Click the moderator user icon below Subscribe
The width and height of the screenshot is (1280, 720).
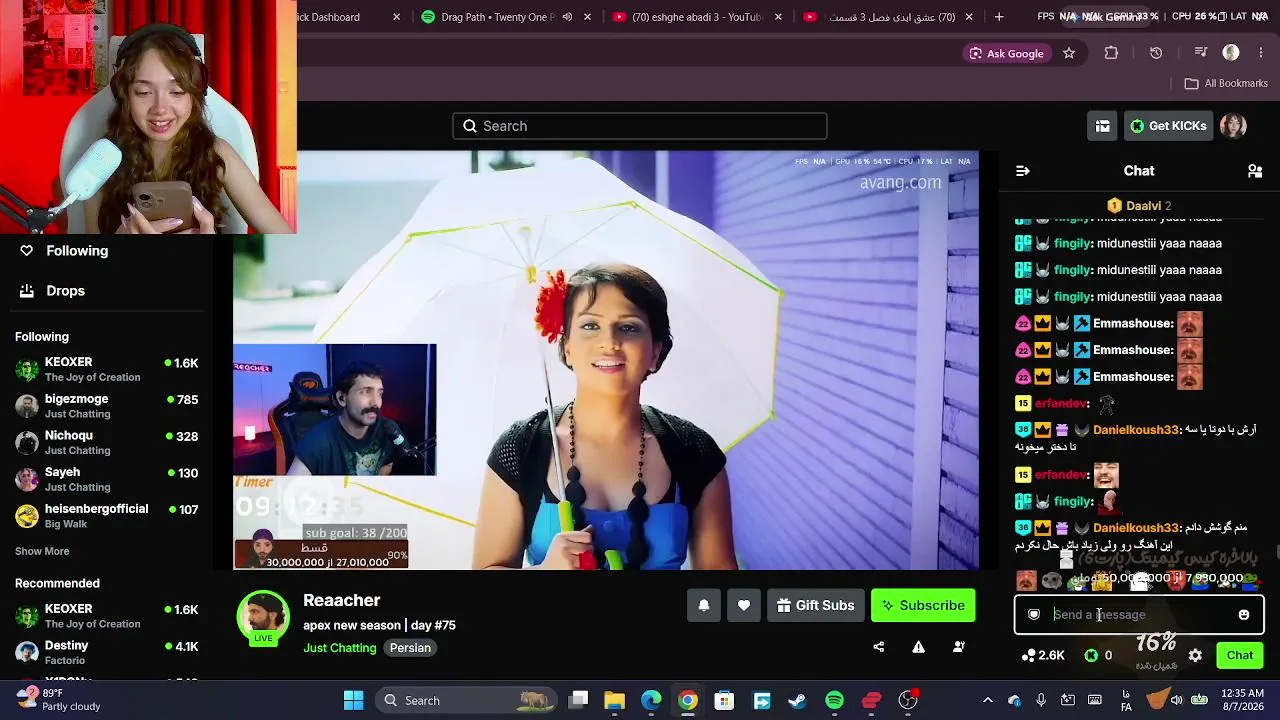(958, 647)
